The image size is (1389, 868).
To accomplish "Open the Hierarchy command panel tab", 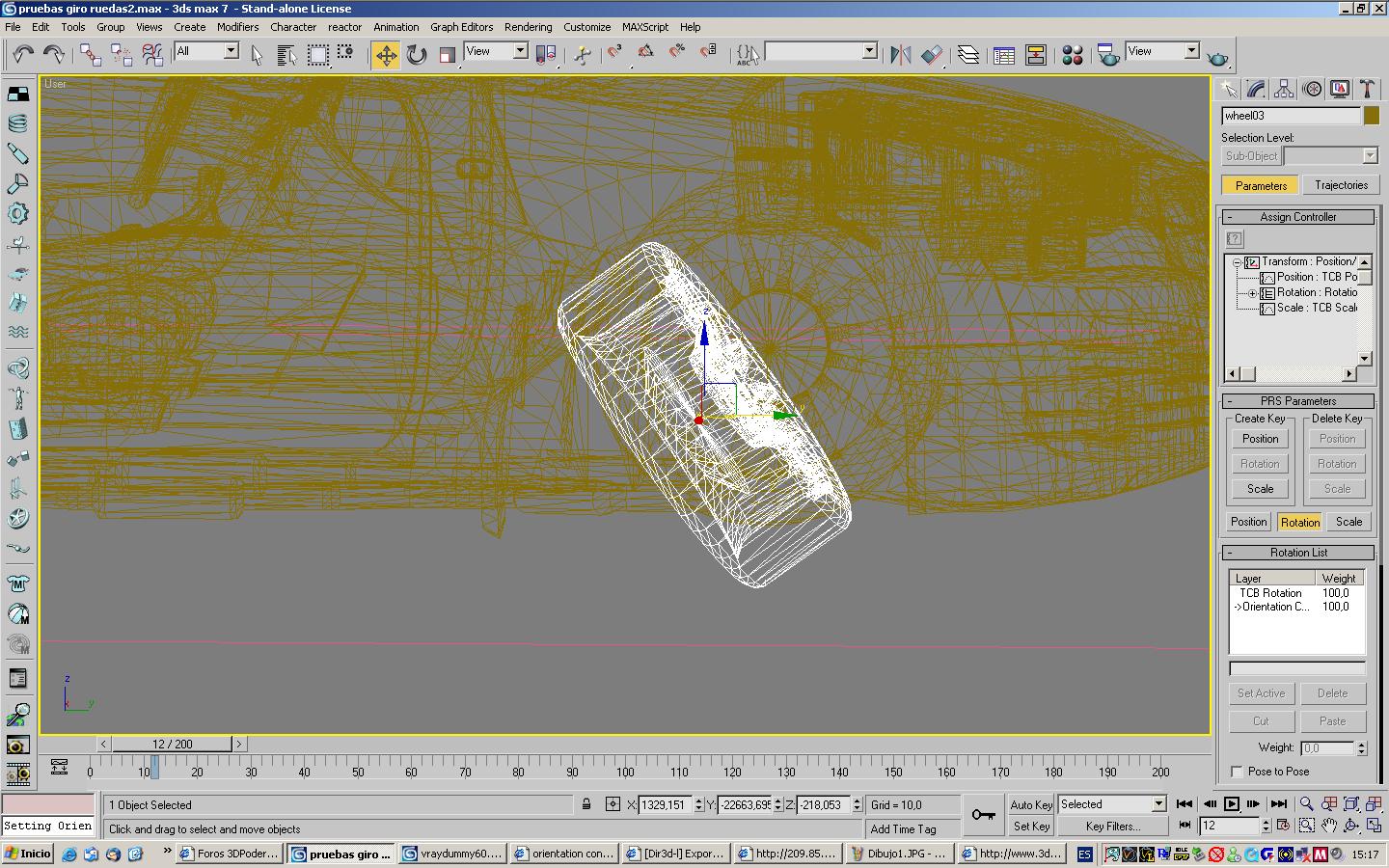I will pos(1284,89).
